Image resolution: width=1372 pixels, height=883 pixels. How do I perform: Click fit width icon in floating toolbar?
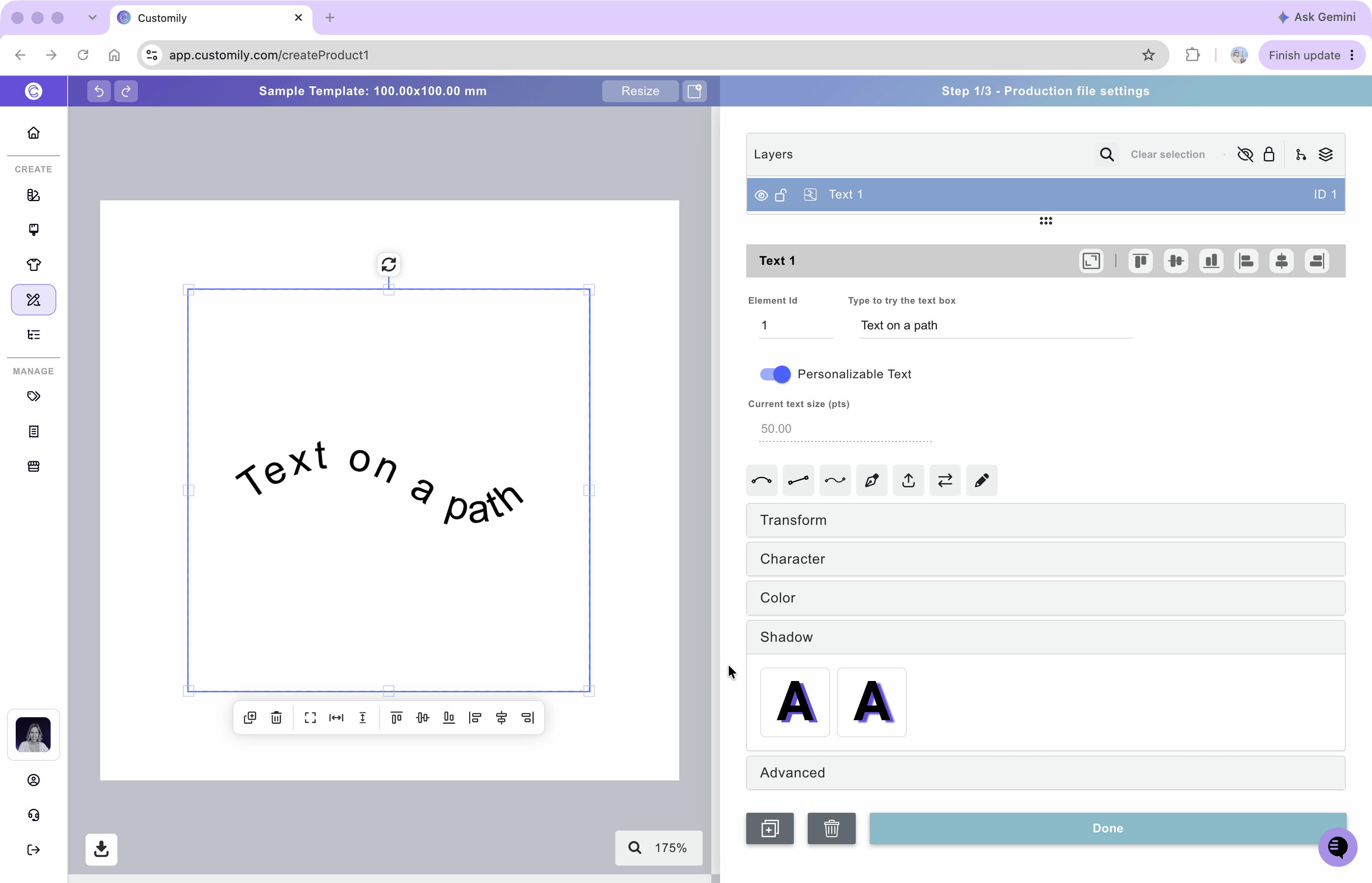[337, 717]
